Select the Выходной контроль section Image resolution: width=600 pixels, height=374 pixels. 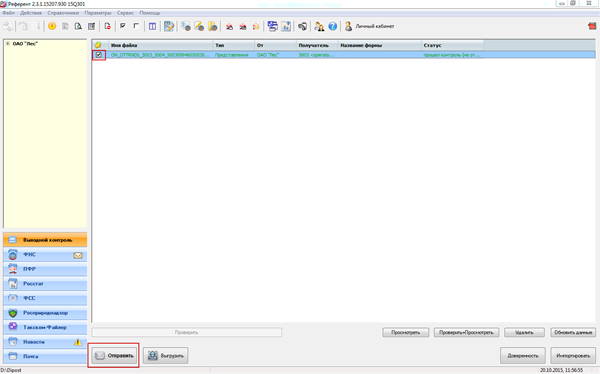(45, 240)
